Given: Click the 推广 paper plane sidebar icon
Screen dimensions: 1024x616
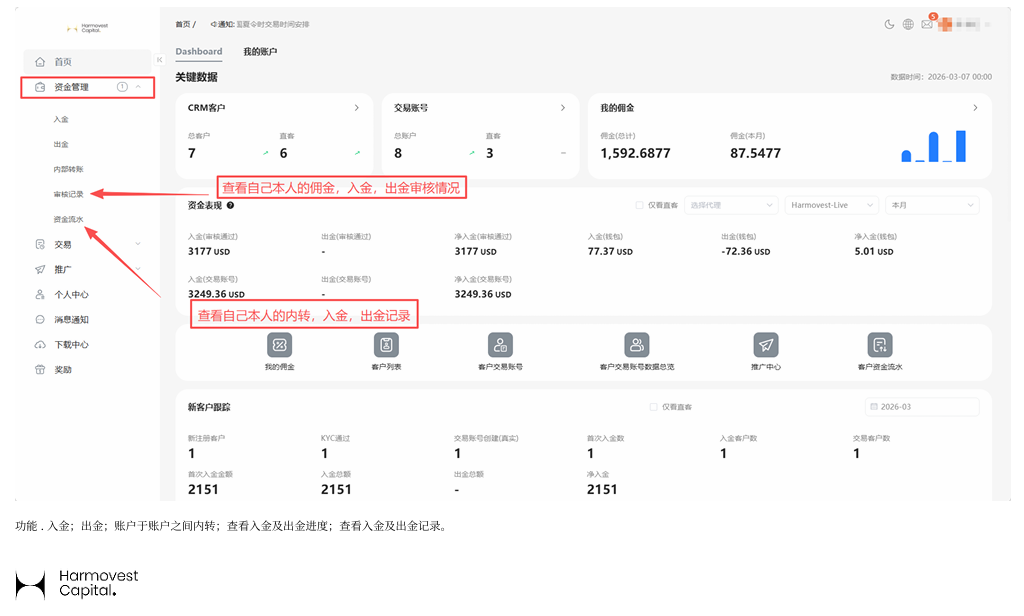Looking at the screenshot, I should coord(40,269).
